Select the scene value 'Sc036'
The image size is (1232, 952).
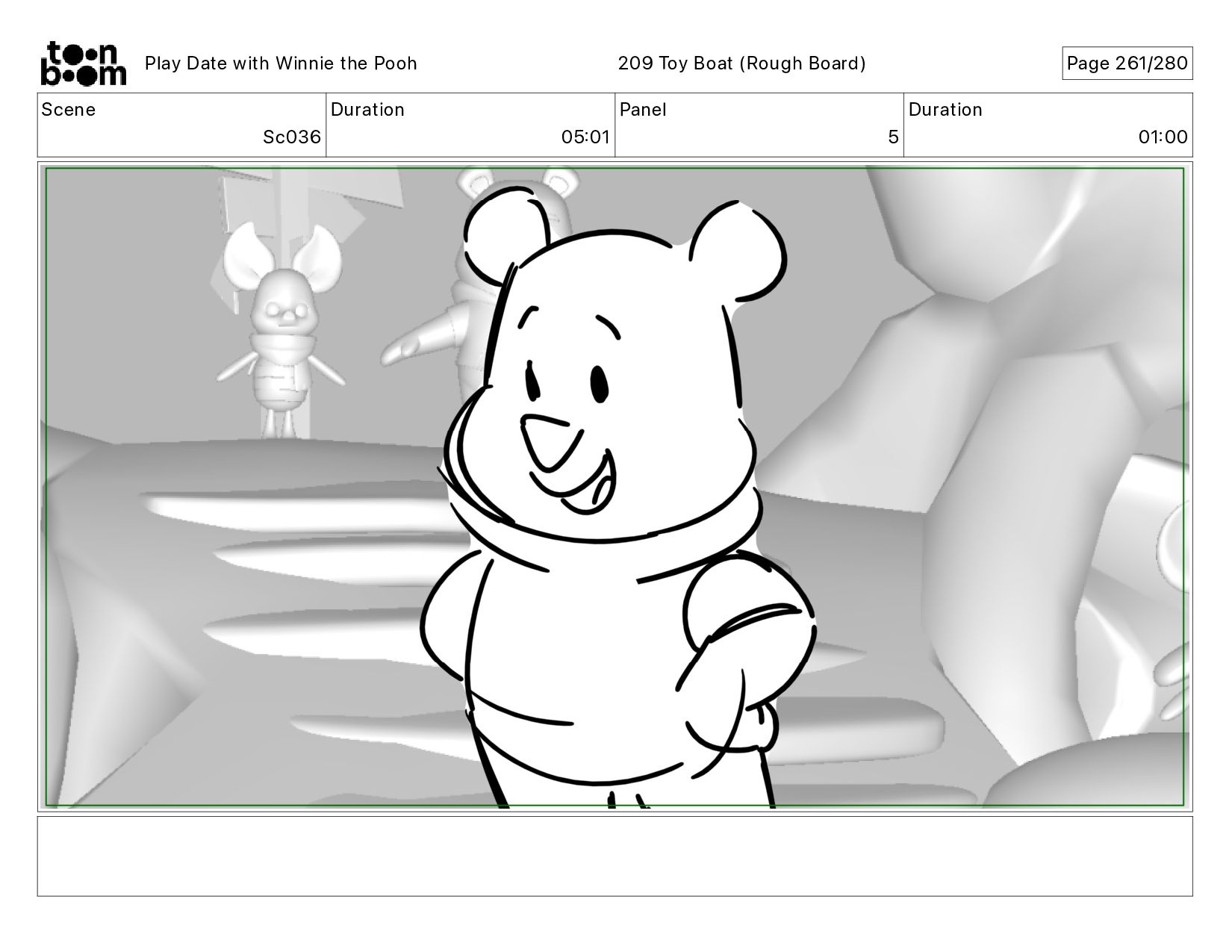(292, 137)
